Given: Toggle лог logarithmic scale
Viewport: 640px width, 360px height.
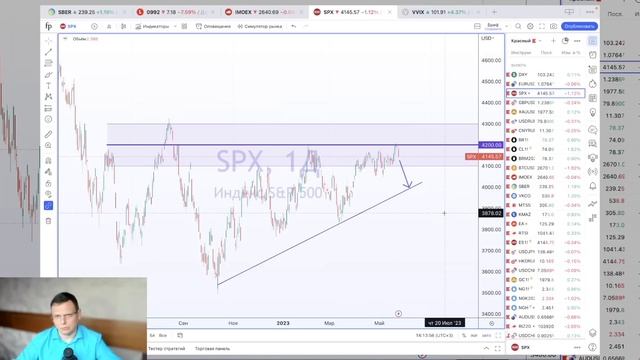Looking at the screenshot, I should [474, 336].
